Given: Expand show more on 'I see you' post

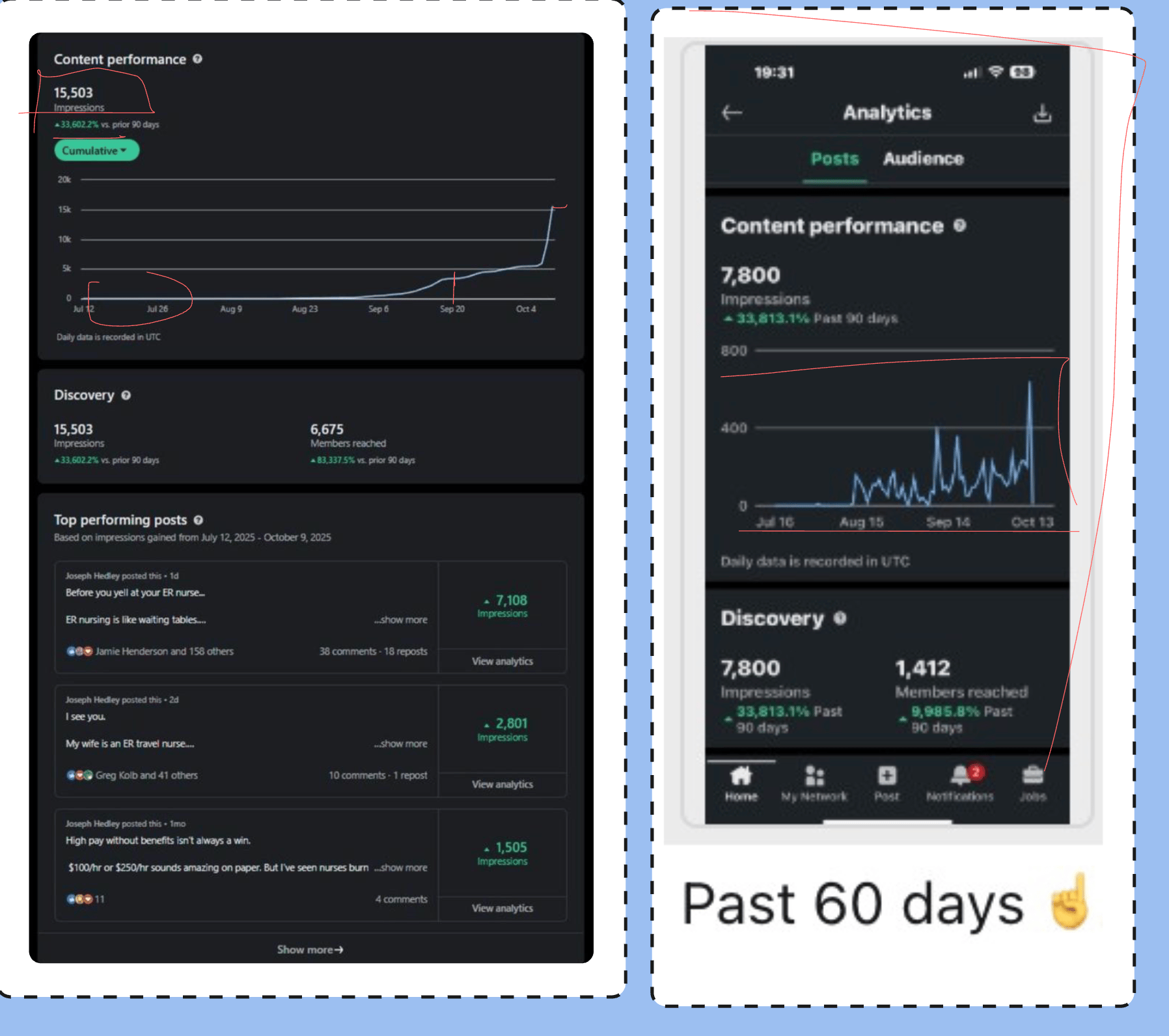Looking at the screenshot, I should pyautogui.click(x=401, y=743).
